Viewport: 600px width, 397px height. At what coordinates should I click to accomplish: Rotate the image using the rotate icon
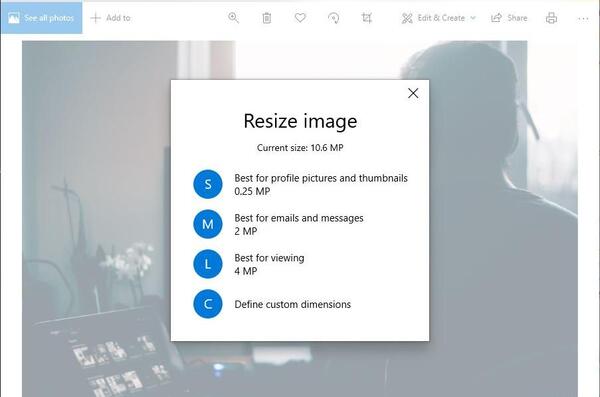pyautogui.click(x=334, y=18)
